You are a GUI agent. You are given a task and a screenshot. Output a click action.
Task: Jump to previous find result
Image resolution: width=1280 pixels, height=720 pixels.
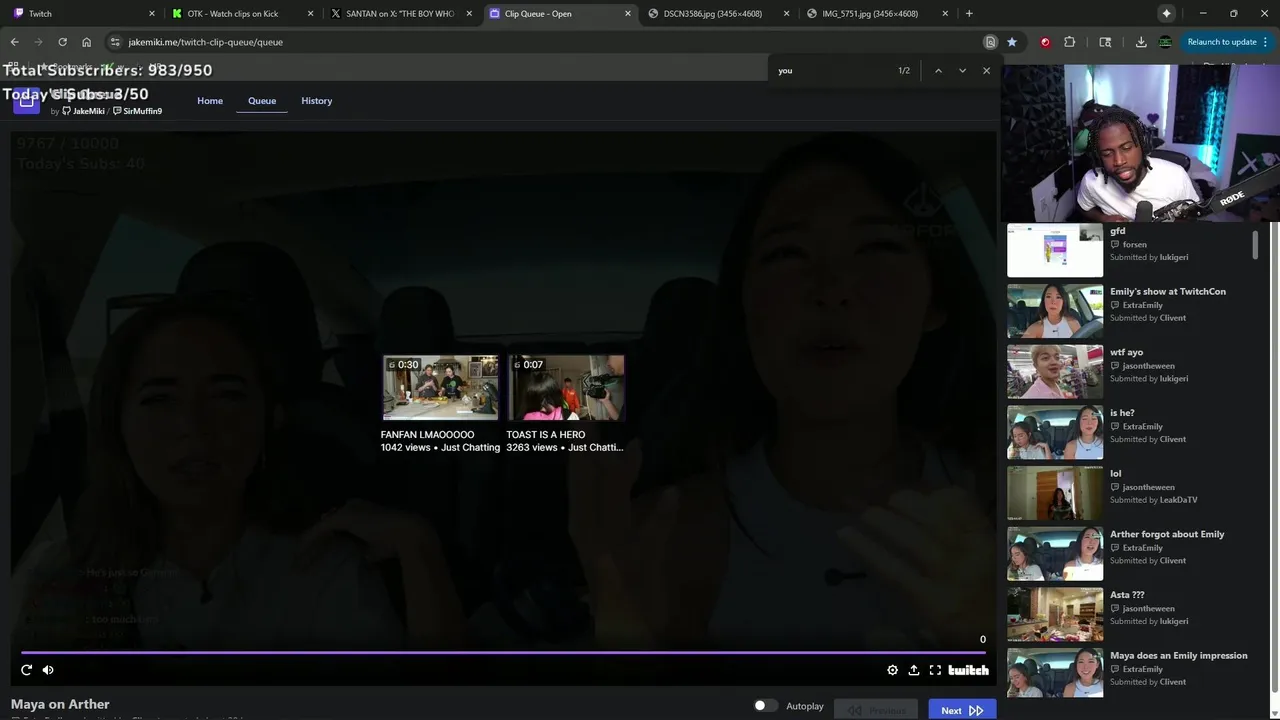coord(938,70)
